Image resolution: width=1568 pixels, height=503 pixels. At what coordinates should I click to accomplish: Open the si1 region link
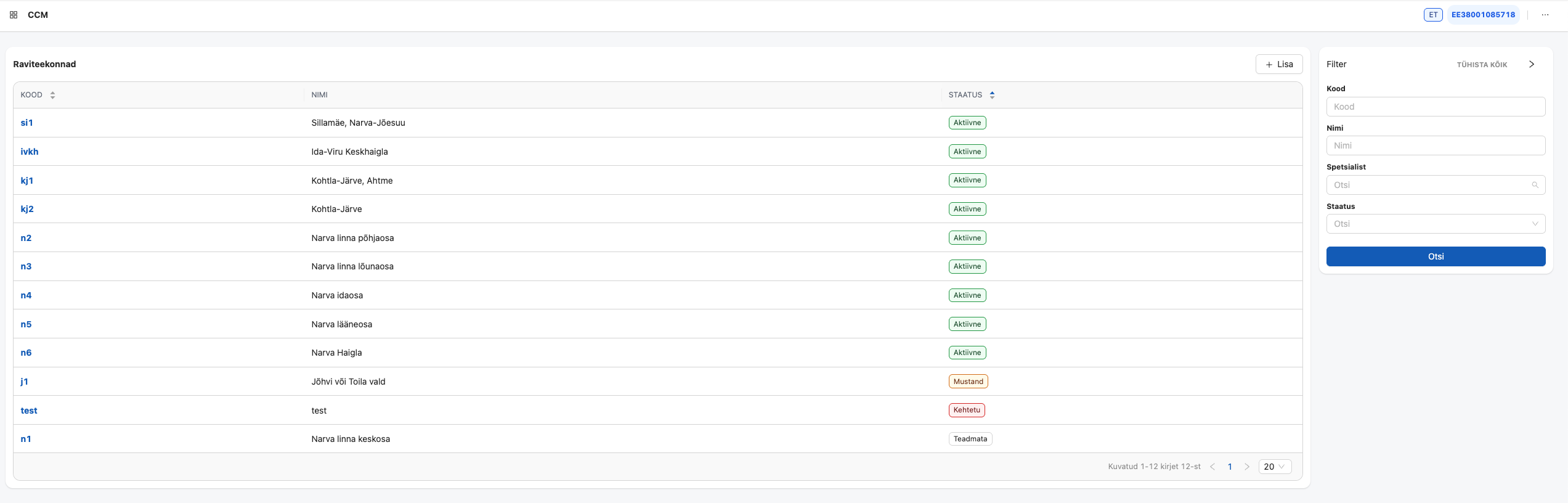coord(26,123)
